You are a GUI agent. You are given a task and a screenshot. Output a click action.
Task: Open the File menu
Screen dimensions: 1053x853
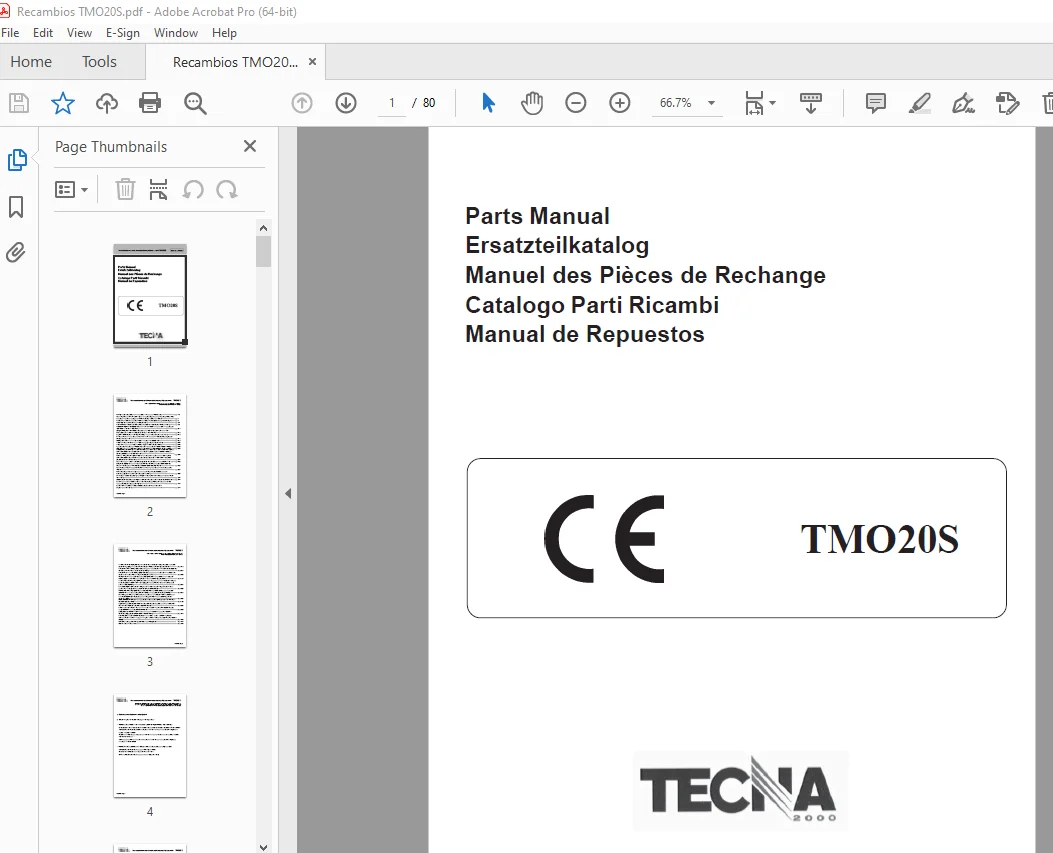point(10,32)
